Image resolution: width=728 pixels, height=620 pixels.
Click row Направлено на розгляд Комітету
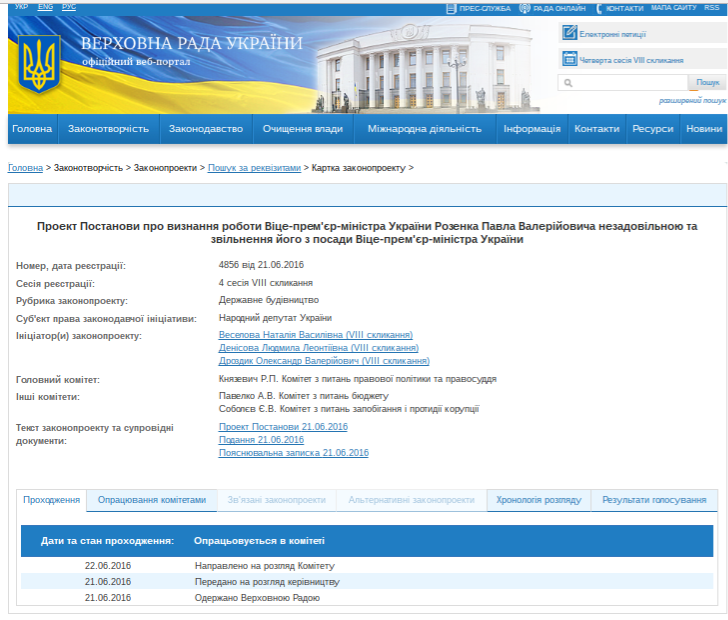click(367, 566)
